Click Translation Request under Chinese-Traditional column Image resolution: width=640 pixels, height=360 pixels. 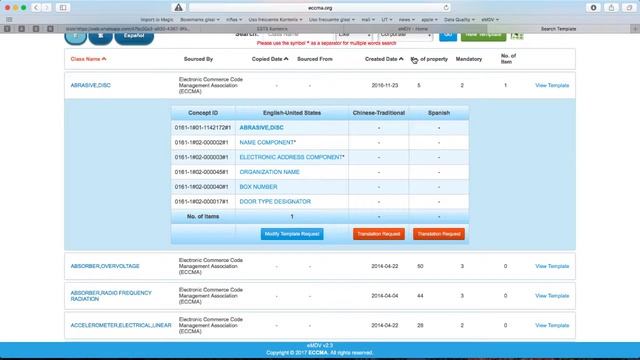click(379, 234)
